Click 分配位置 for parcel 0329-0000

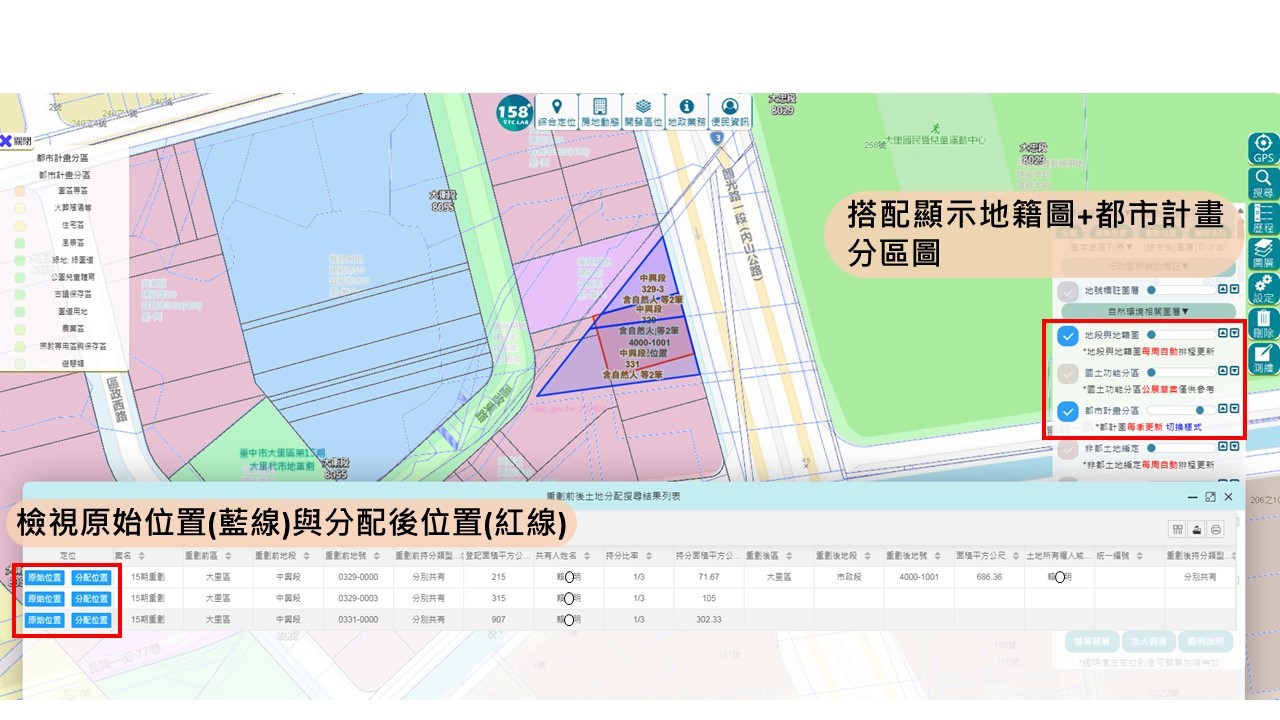coord(91,577)
